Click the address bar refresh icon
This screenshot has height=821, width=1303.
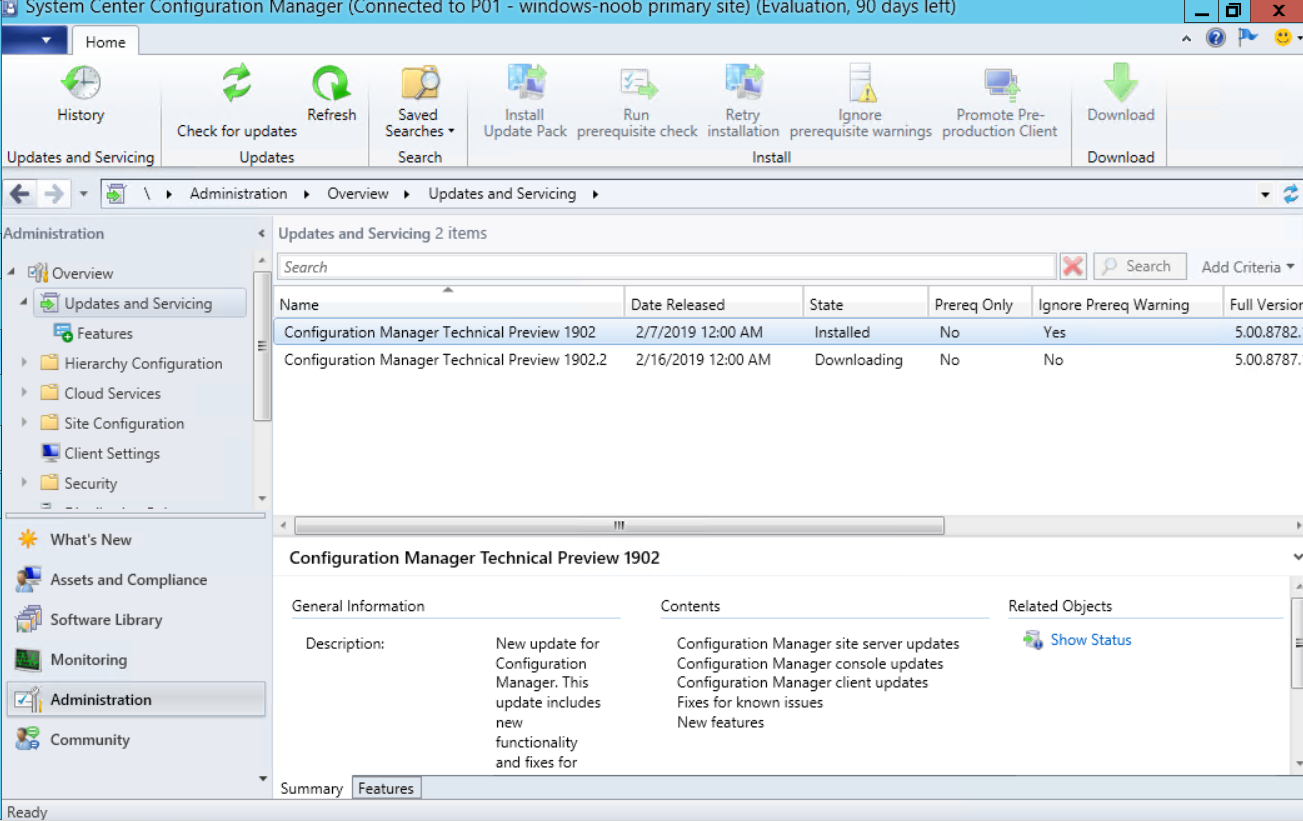[x=1291, y=194]
